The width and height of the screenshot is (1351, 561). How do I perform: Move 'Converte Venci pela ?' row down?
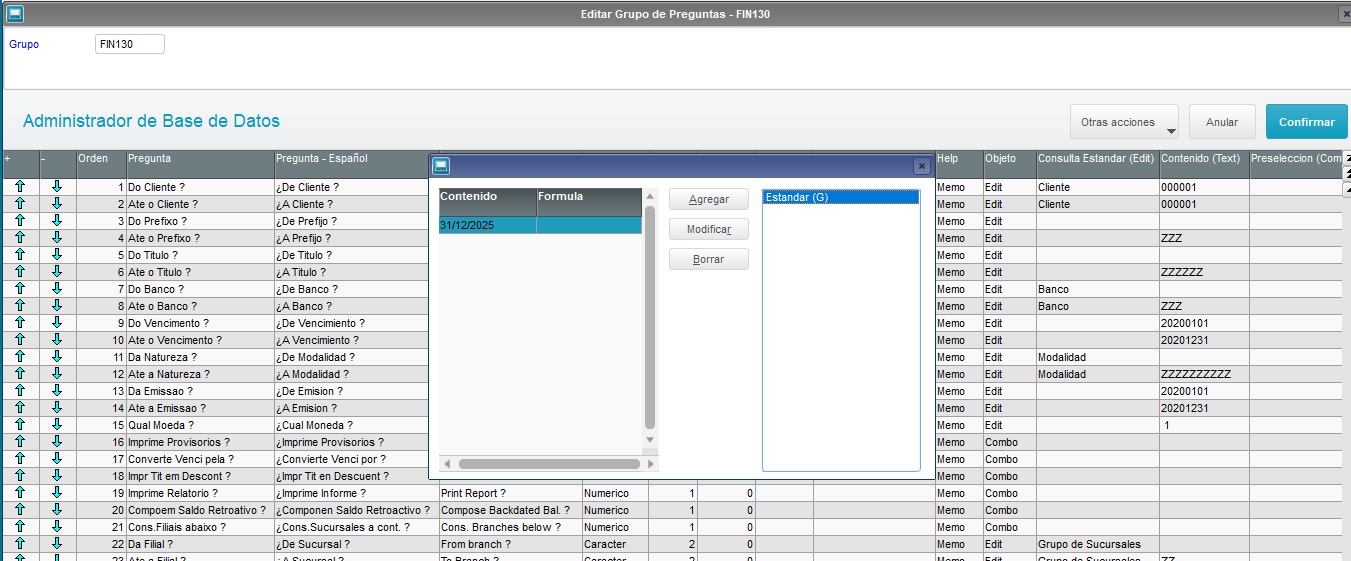click(x=57, y=459)
